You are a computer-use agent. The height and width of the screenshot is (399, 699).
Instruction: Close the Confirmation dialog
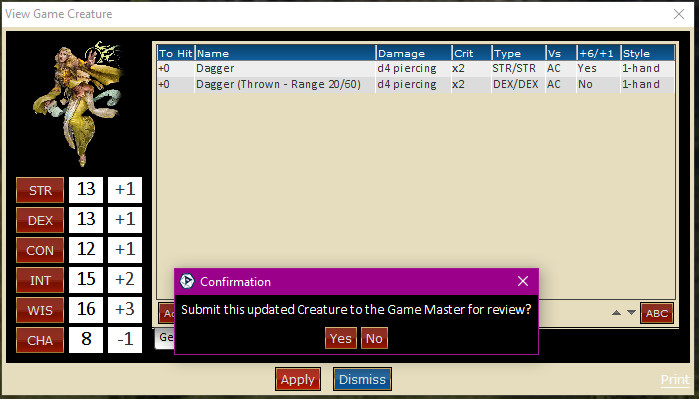[523, 281]
